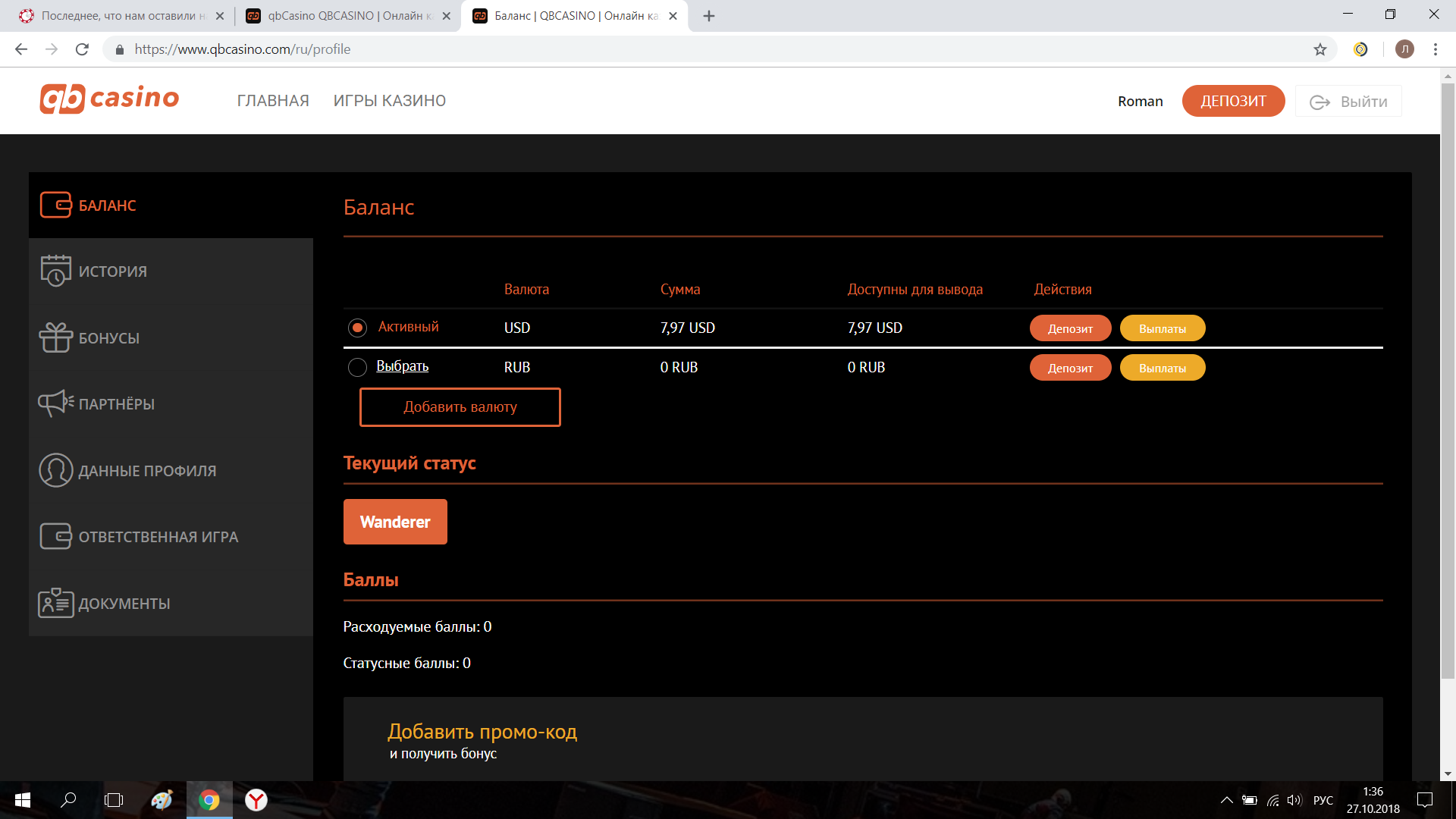
Task: Click the Ответственная игра wallet icon
Action: (55, 536)
